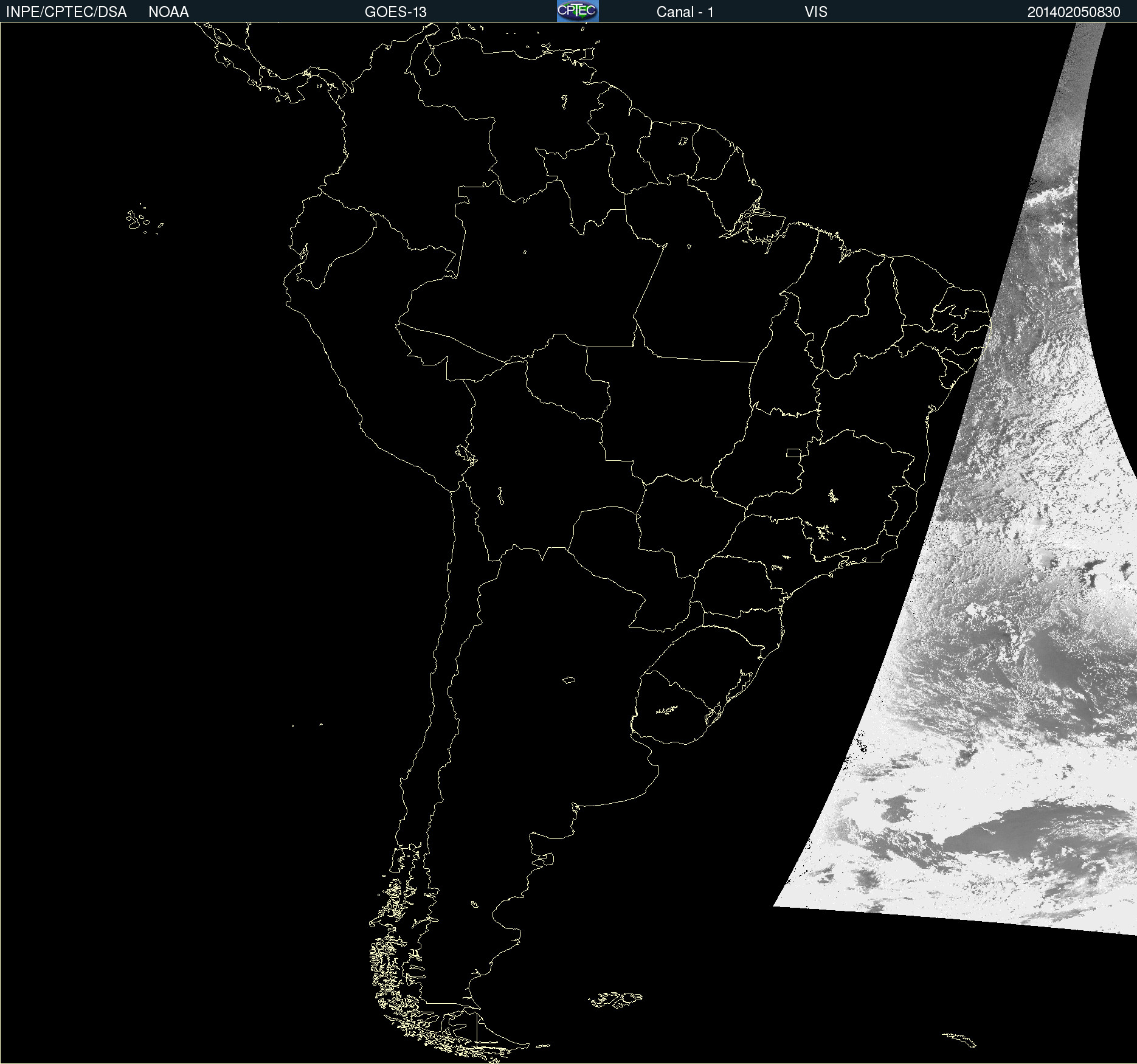Viewport: 1137px width, 1064px height.
Task: Click the VIS label in the header
Action: point(815,12)
